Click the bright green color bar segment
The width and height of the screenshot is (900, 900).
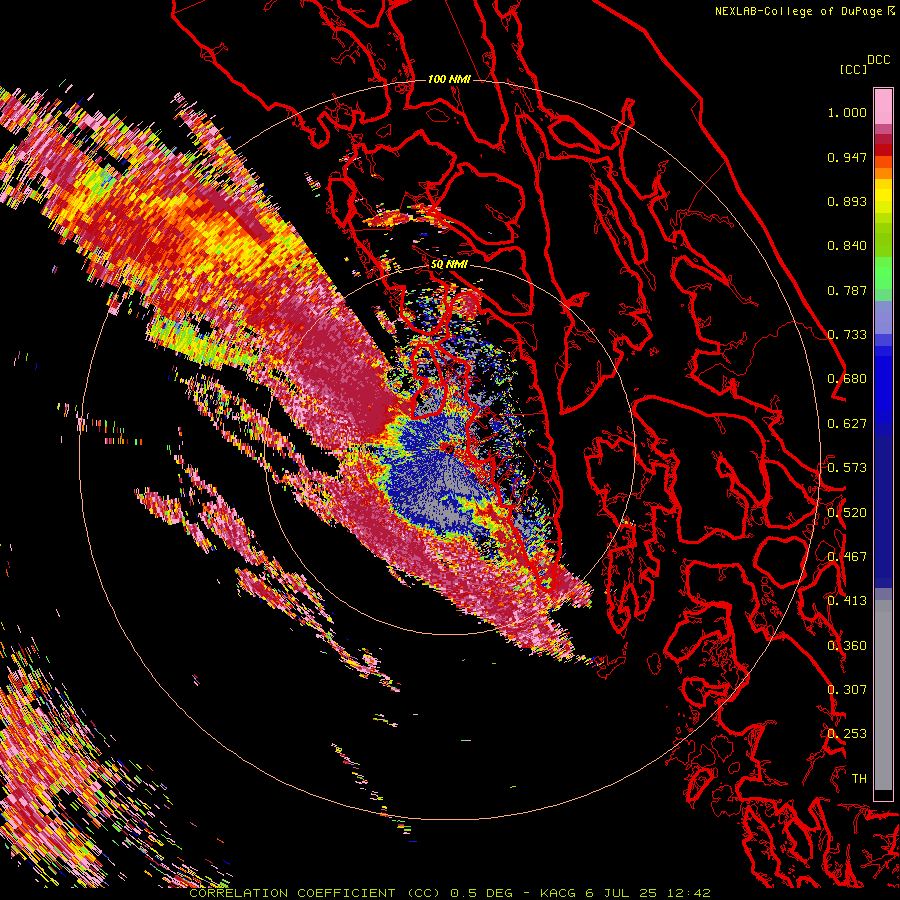[x=883, y=273]
